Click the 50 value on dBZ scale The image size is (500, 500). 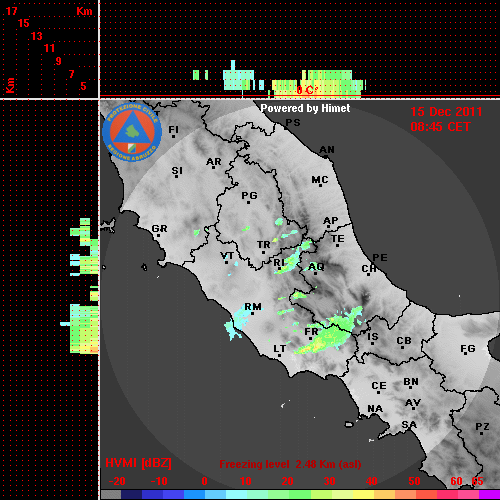pyautogui.click(x=414, y=481)
